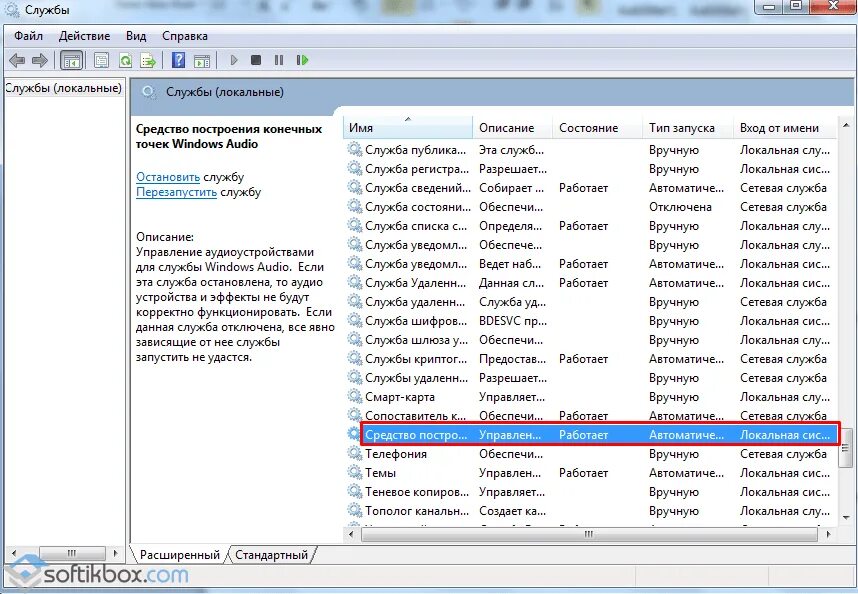858x594 pixels.
Task: Open the Help question mark icon
Action: [178, 60]
